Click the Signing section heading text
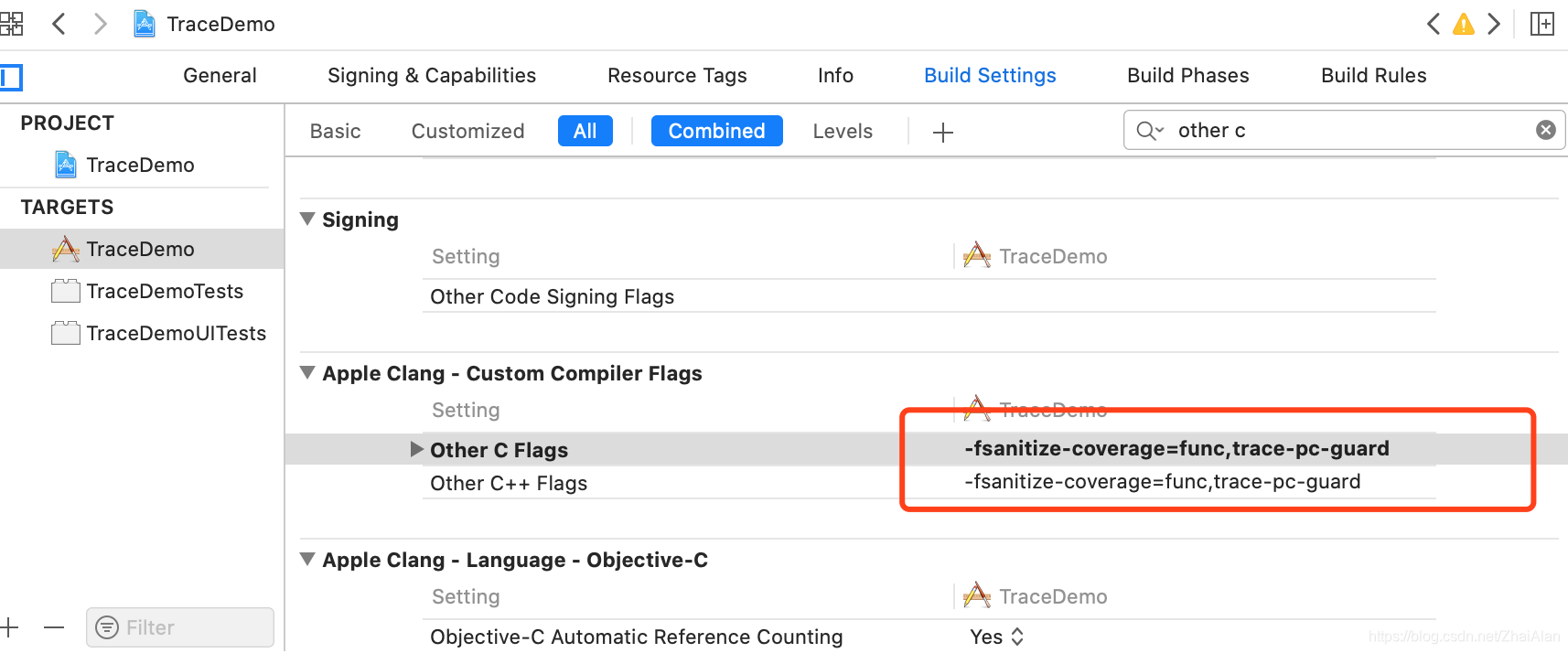Viewport: 1568px width, 653px height. pos(360,219)
